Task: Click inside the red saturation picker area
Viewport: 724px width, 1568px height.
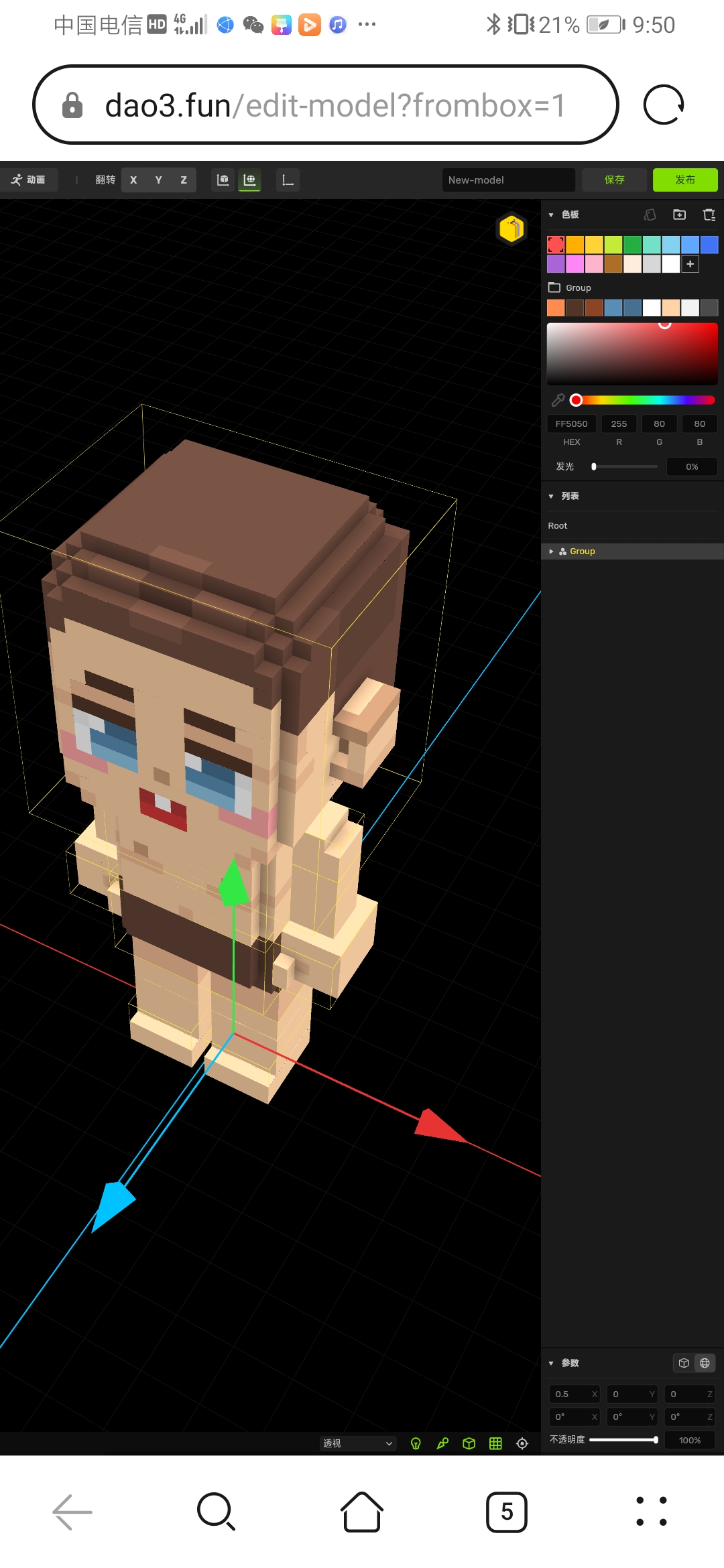Action: tap(632, 354)
